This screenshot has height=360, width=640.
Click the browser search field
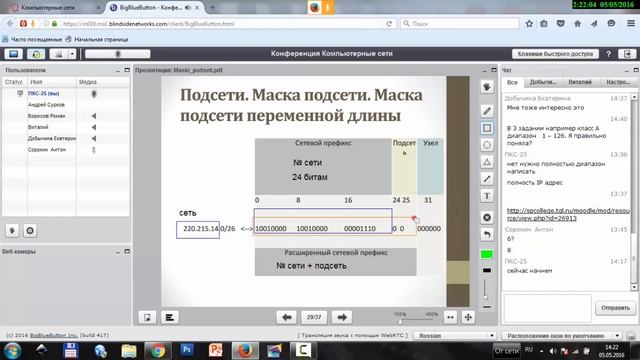point(460,24)
